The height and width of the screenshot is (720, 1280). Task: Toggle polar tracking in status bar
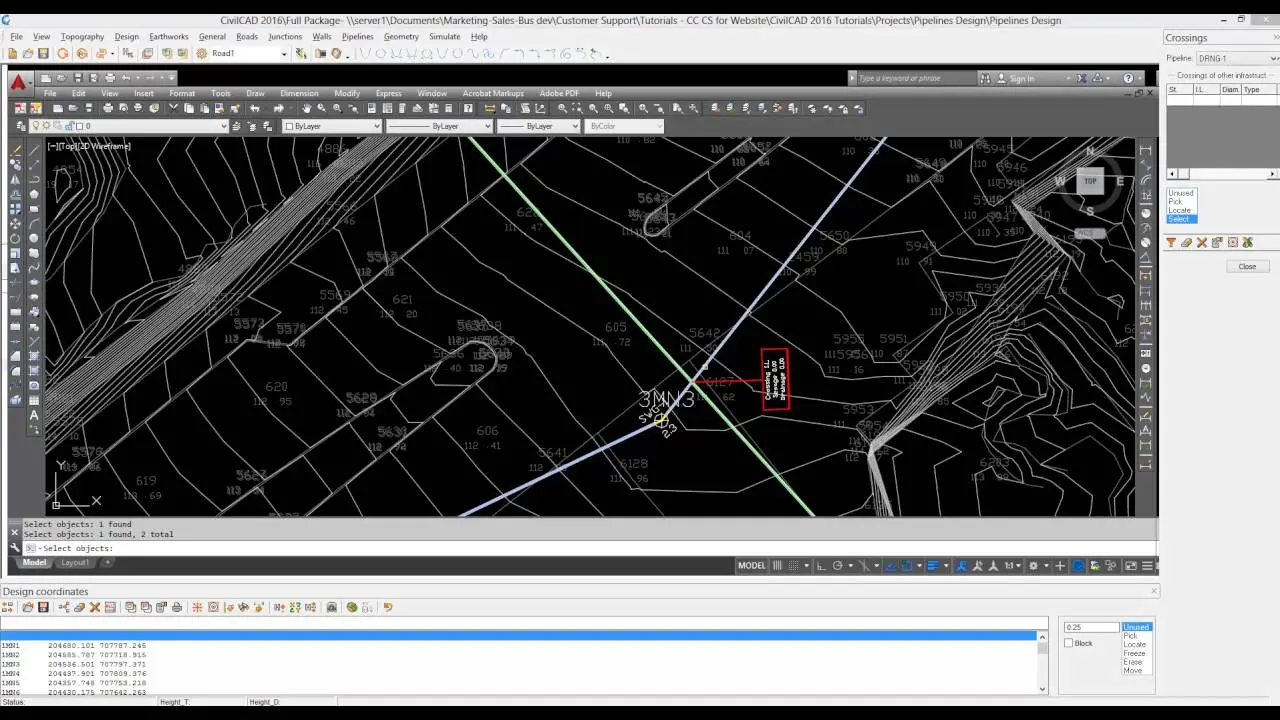838,566
